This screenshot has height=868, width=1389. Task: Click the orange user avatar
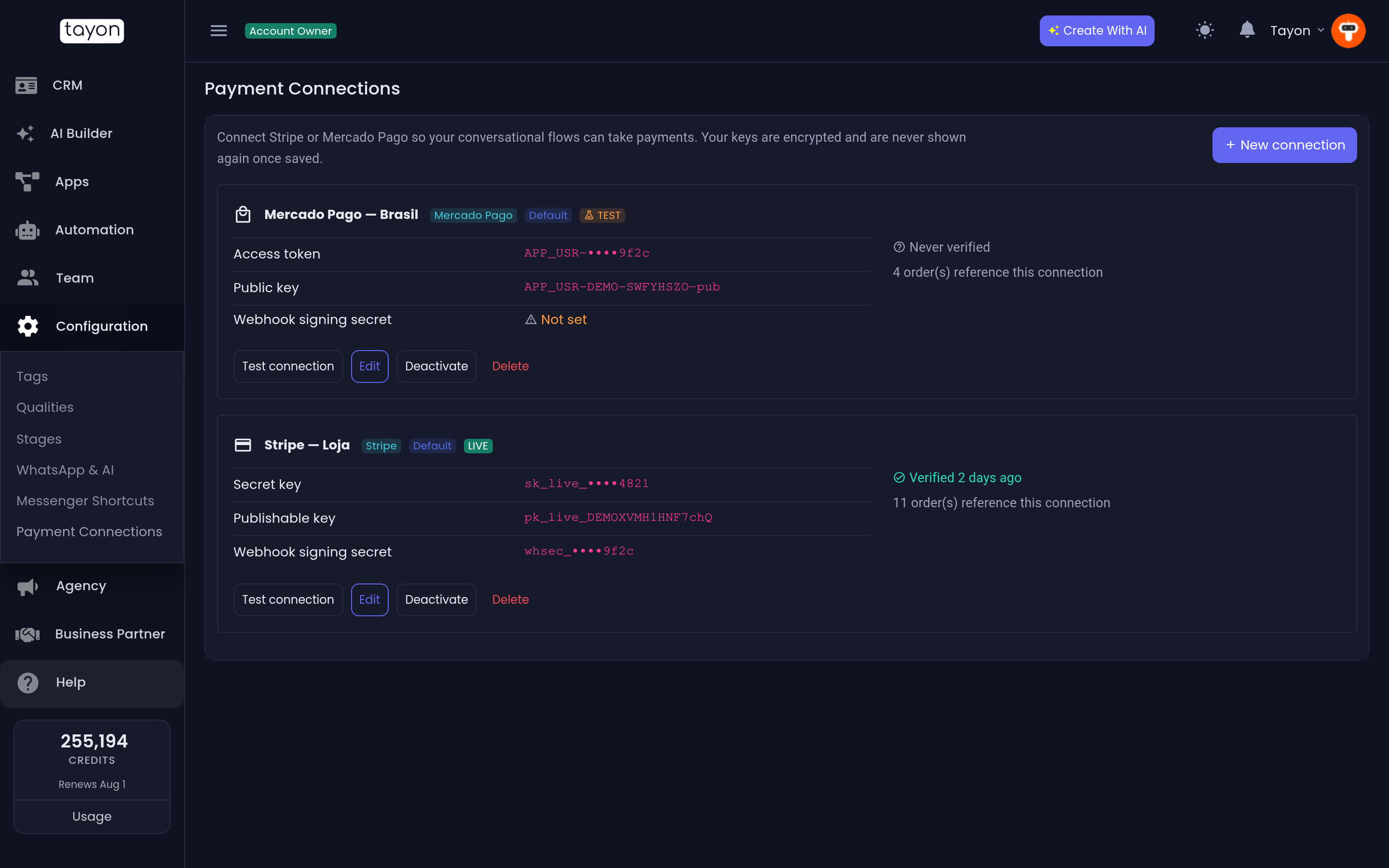1348,30
